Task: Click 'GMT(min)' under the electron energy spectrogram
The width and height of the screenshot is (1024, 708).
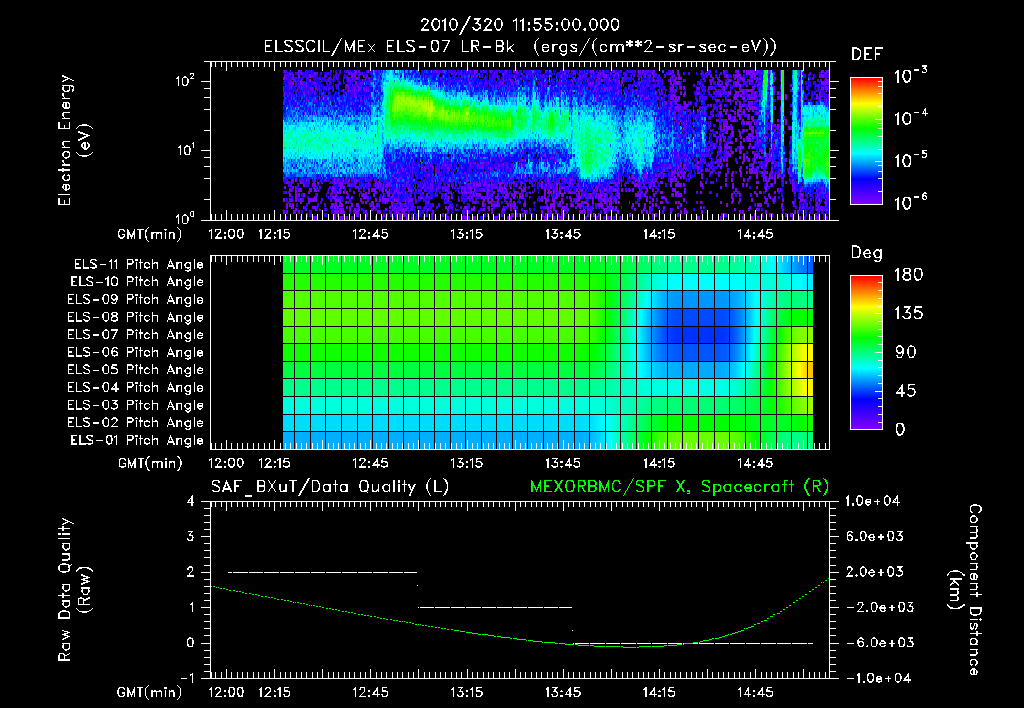Action: [149, 234]
